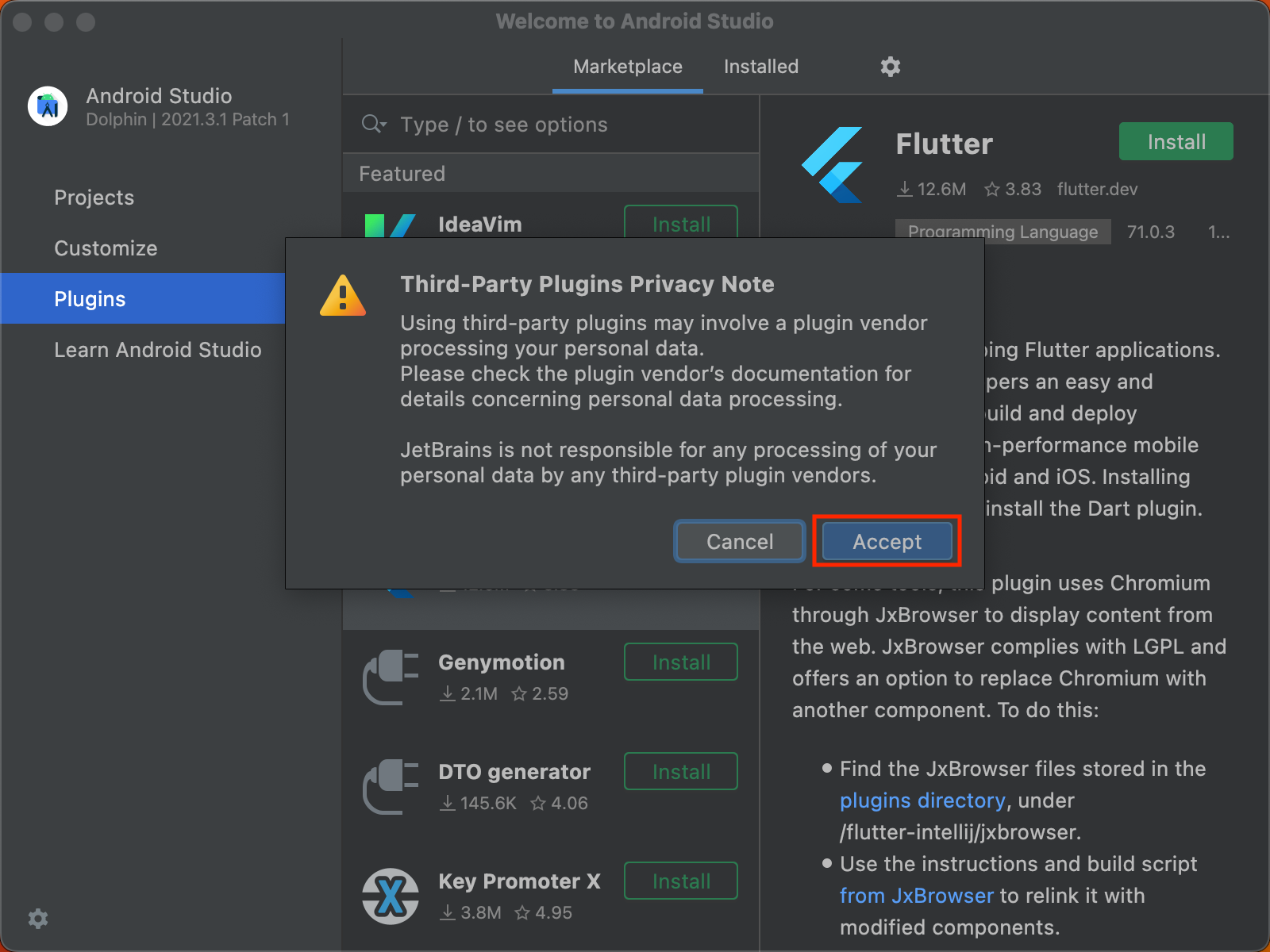Click the Dolphin 2021.3.1 Patch 1 version text
1270x952 pixels.
pyautogui.click(x=187, y=120)
